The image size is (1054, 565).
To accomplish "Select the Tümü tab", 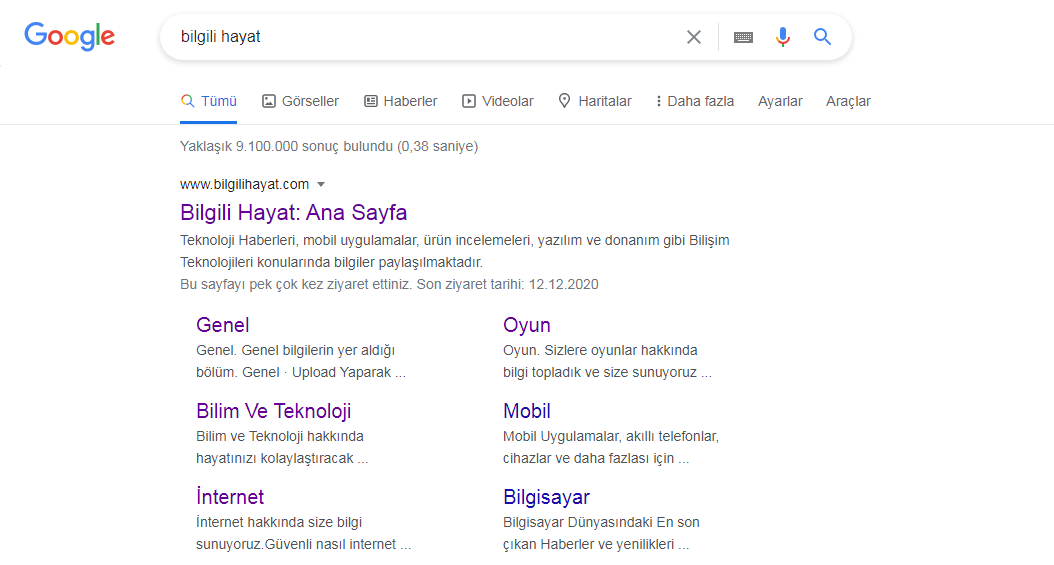I will click(208, 101).
